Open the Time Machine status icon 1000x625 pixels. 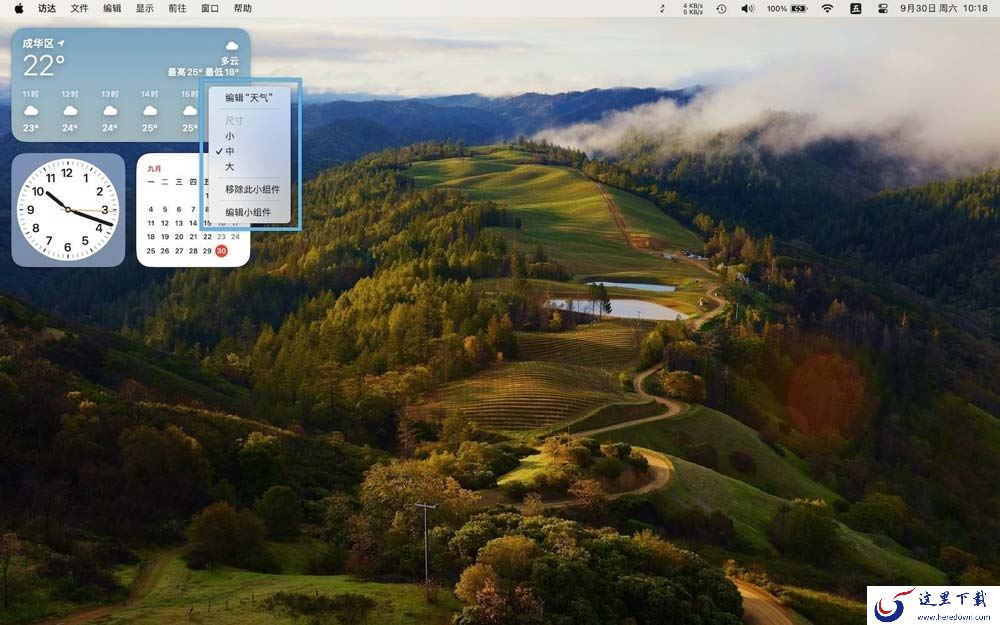click(x=721, y=8)
